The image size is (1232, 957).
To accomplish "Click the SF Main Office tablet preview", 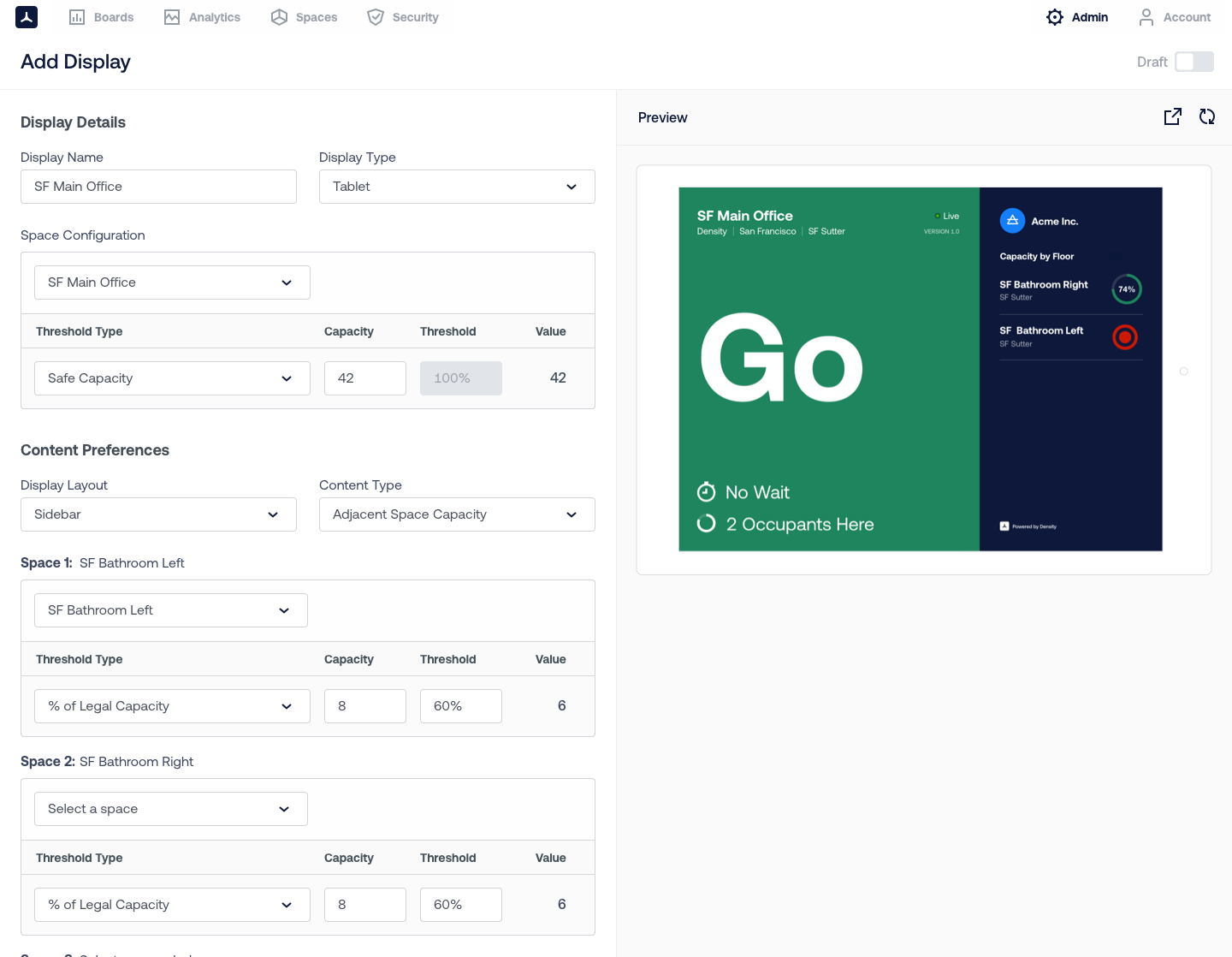I will pyautogui.click(x=920, y=369).
